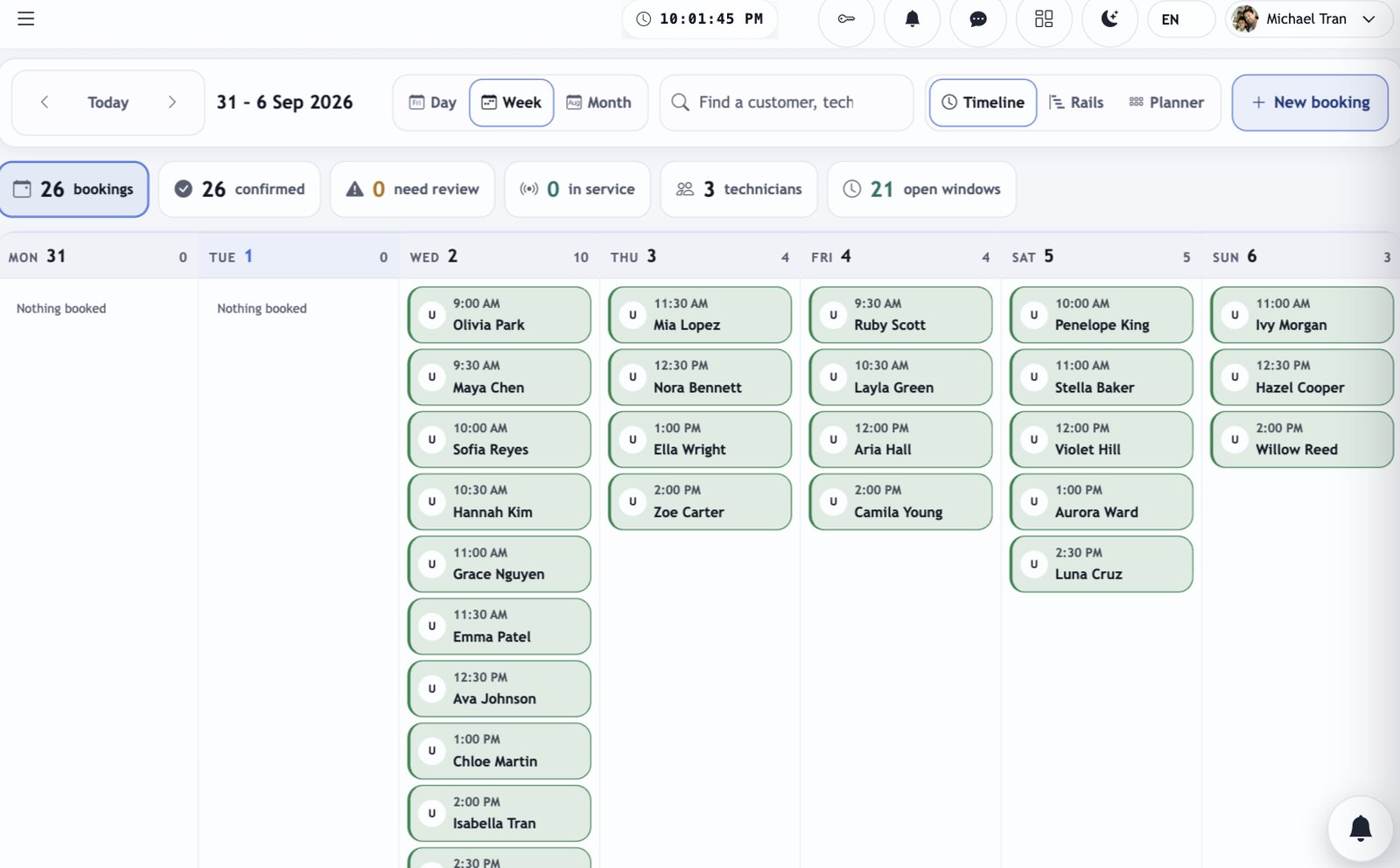The height and width of the screenshot is (868, 1400).
Task: Click the U avatar on Penelope King card
Action: [1033, 315]
